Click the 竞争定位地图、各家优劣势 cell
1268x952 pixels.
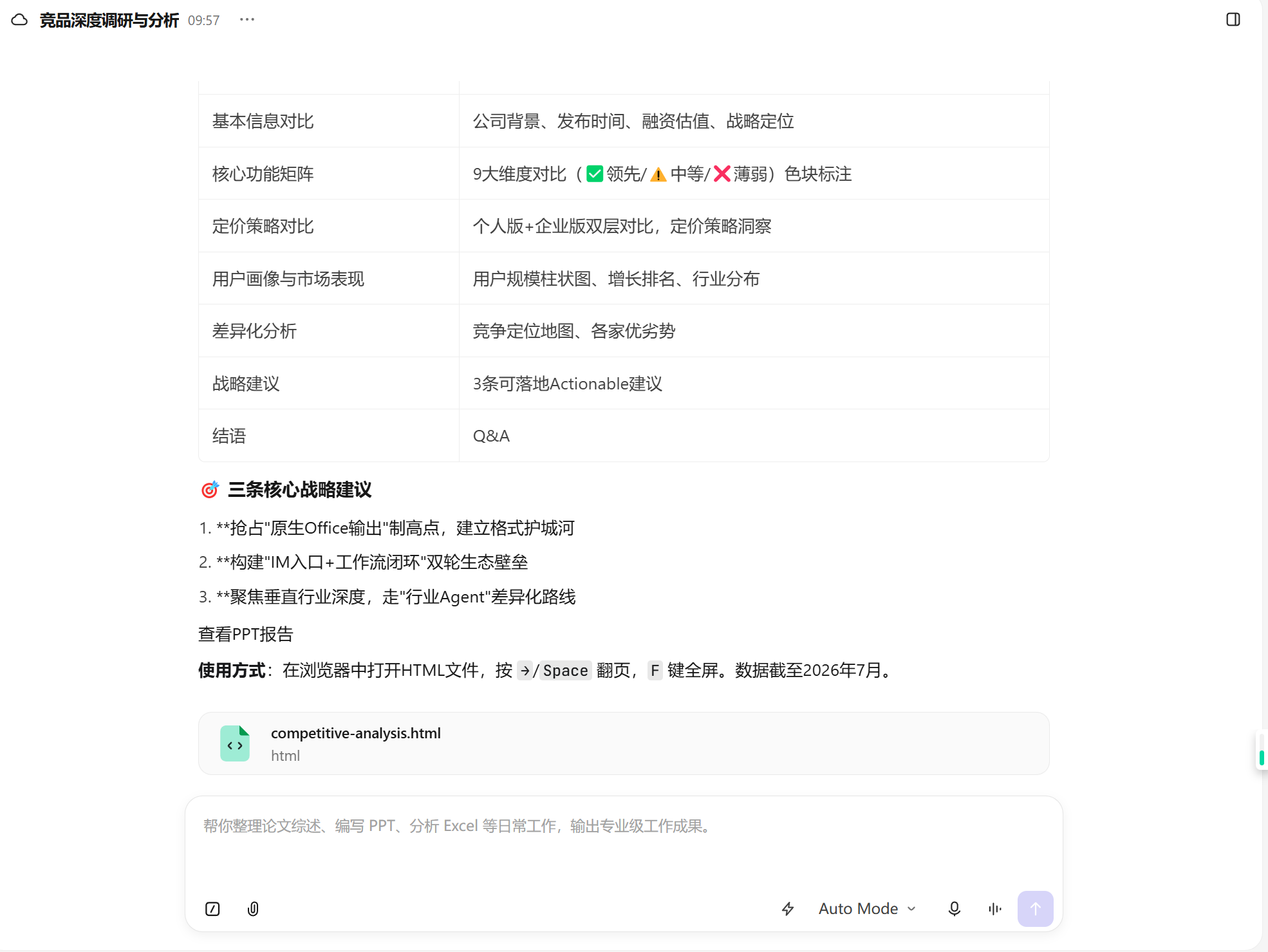point(754,331)
